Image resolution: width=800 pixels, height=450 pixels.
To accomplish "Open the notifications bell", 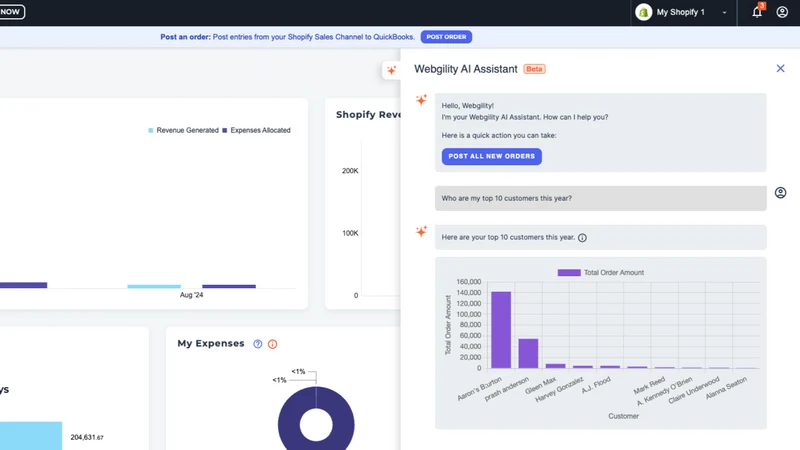I will (757, 12).
